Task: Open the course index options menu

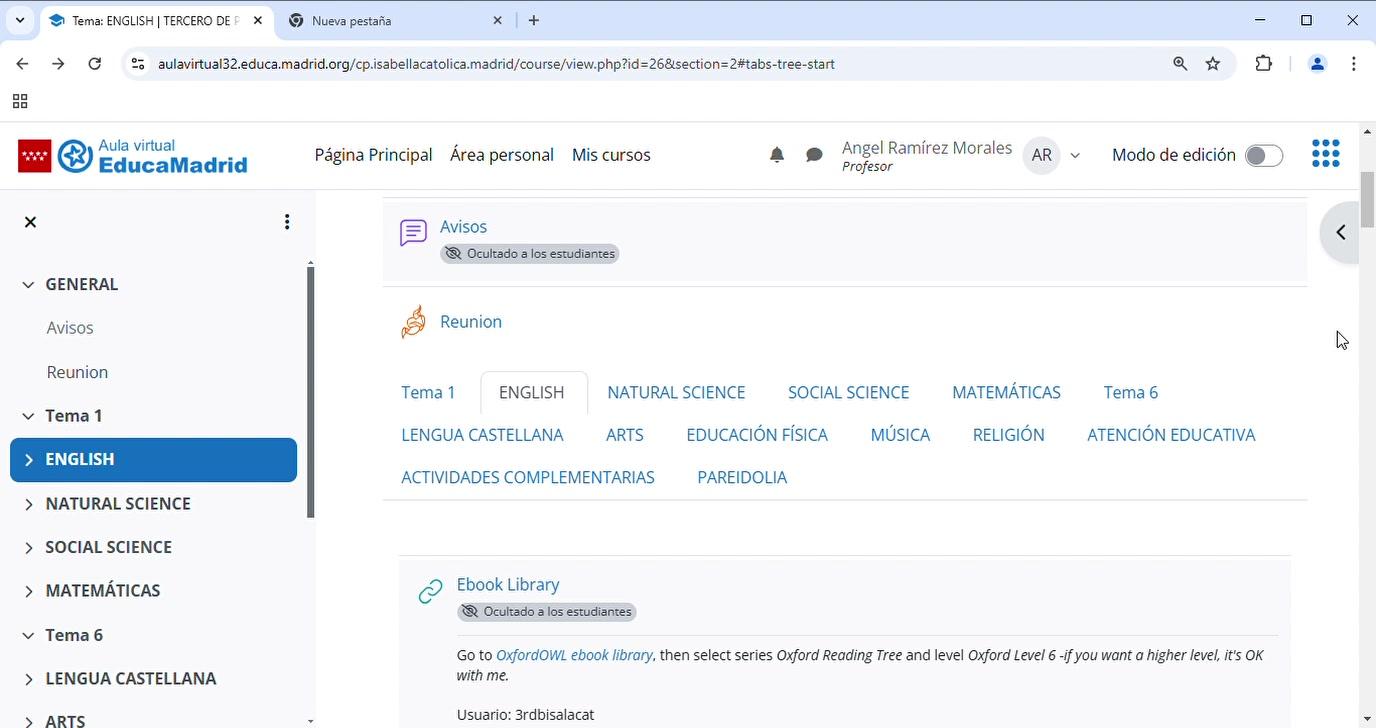Action: pyautogui.click(x=287, y=222)
